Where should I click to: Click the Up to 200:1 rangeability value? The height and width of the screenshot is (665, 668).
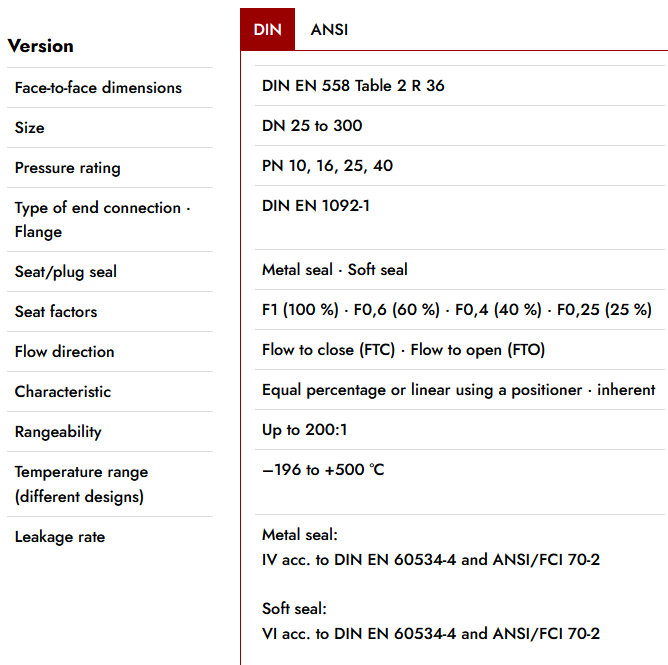pyautogui.click(x=305, y=430)
